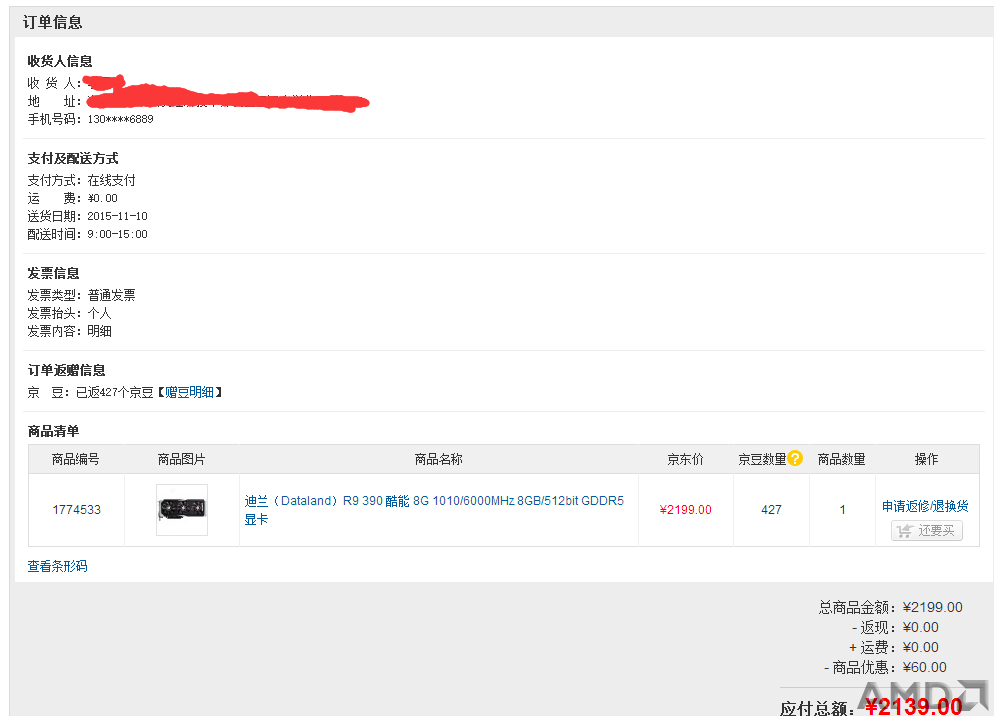This screenshot has height=716, width=994.
Task: Click the 商品编号 column header
Action: 75,459
